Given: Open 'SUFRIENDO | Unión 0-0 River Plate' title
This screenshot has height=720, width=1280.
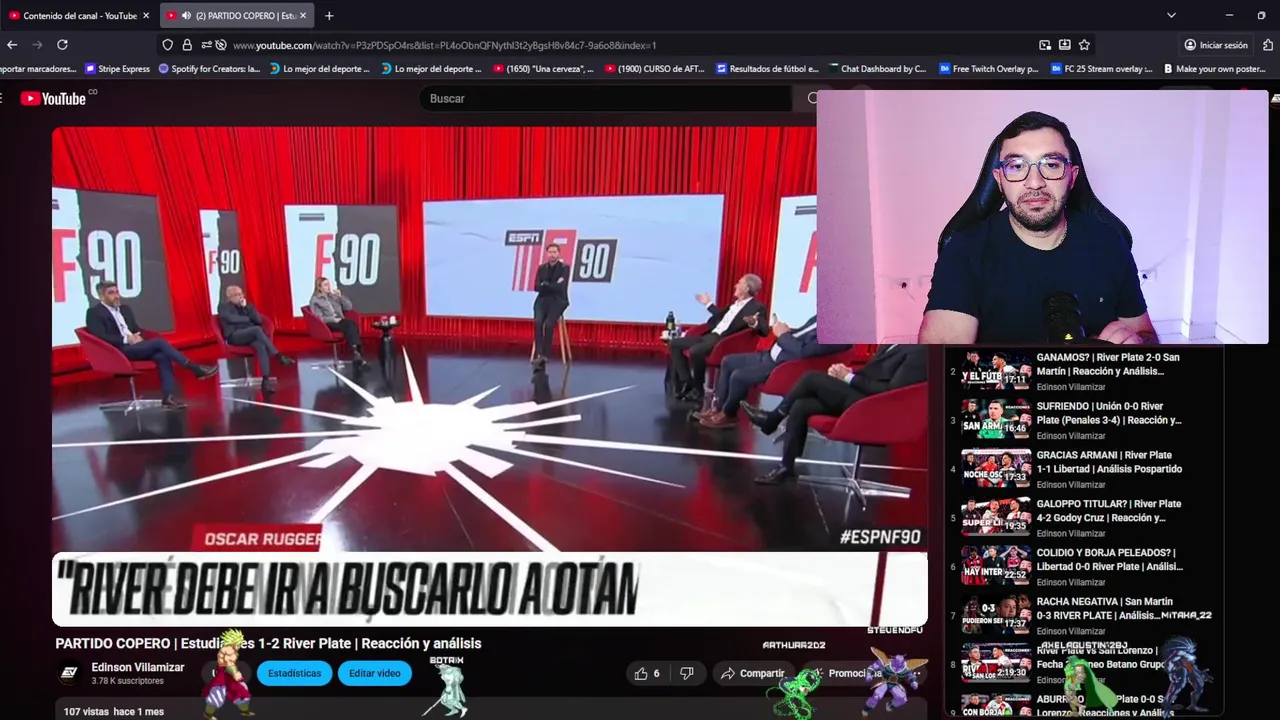Looking at the screenshot, I should [x=1108, y=413].
